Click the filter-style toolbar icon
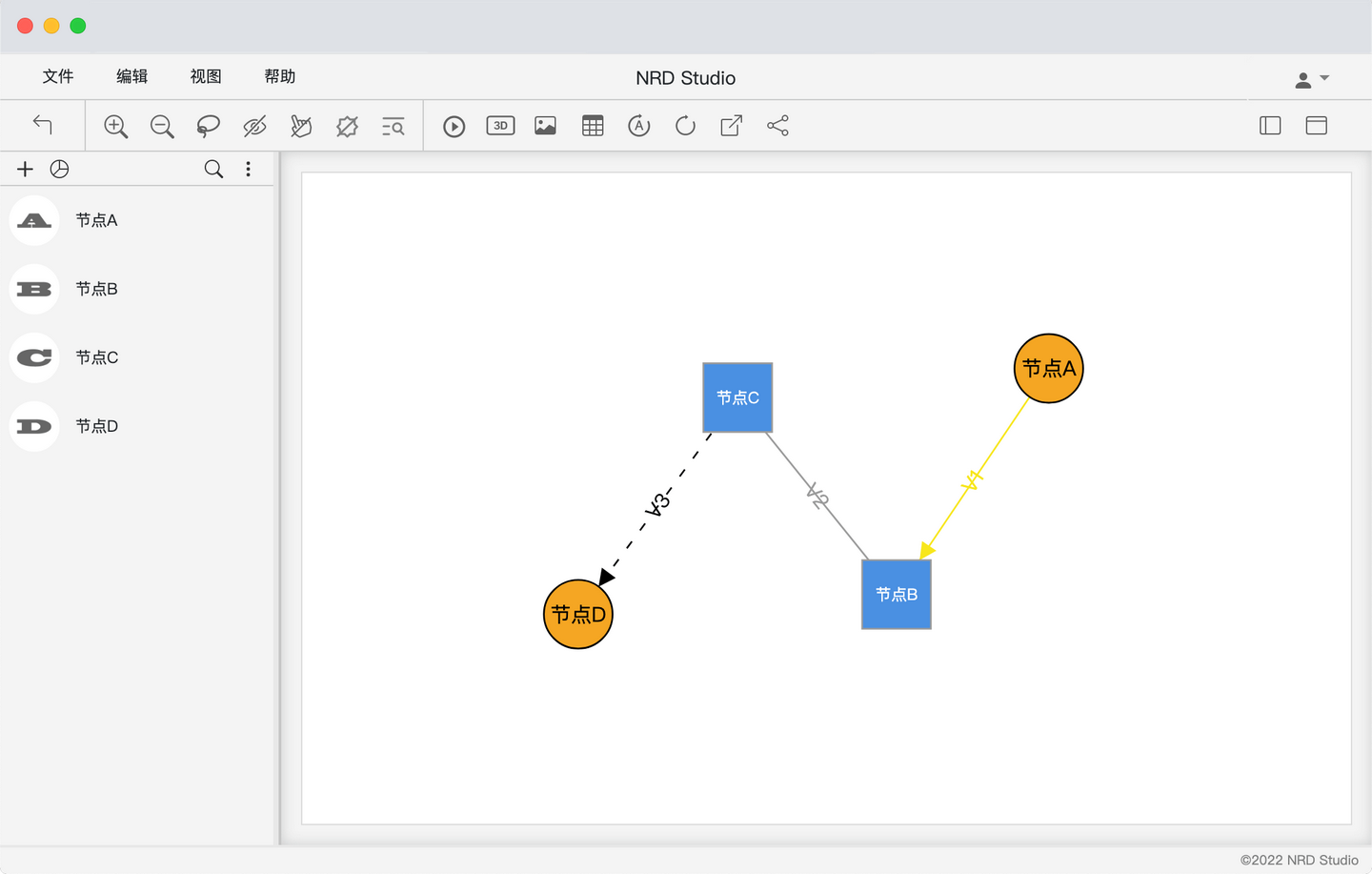 tap(301, 126)
